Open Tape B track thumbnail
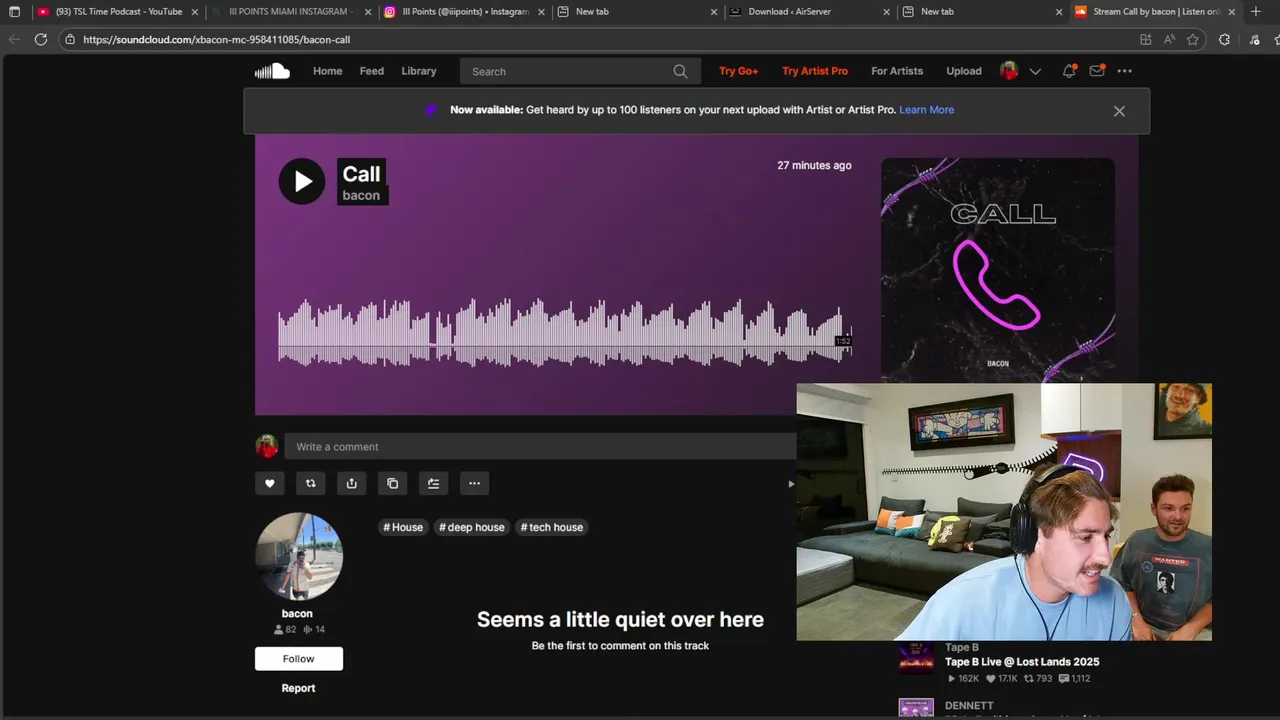This screenshot has height=720, width=1280. click(916, 657)
